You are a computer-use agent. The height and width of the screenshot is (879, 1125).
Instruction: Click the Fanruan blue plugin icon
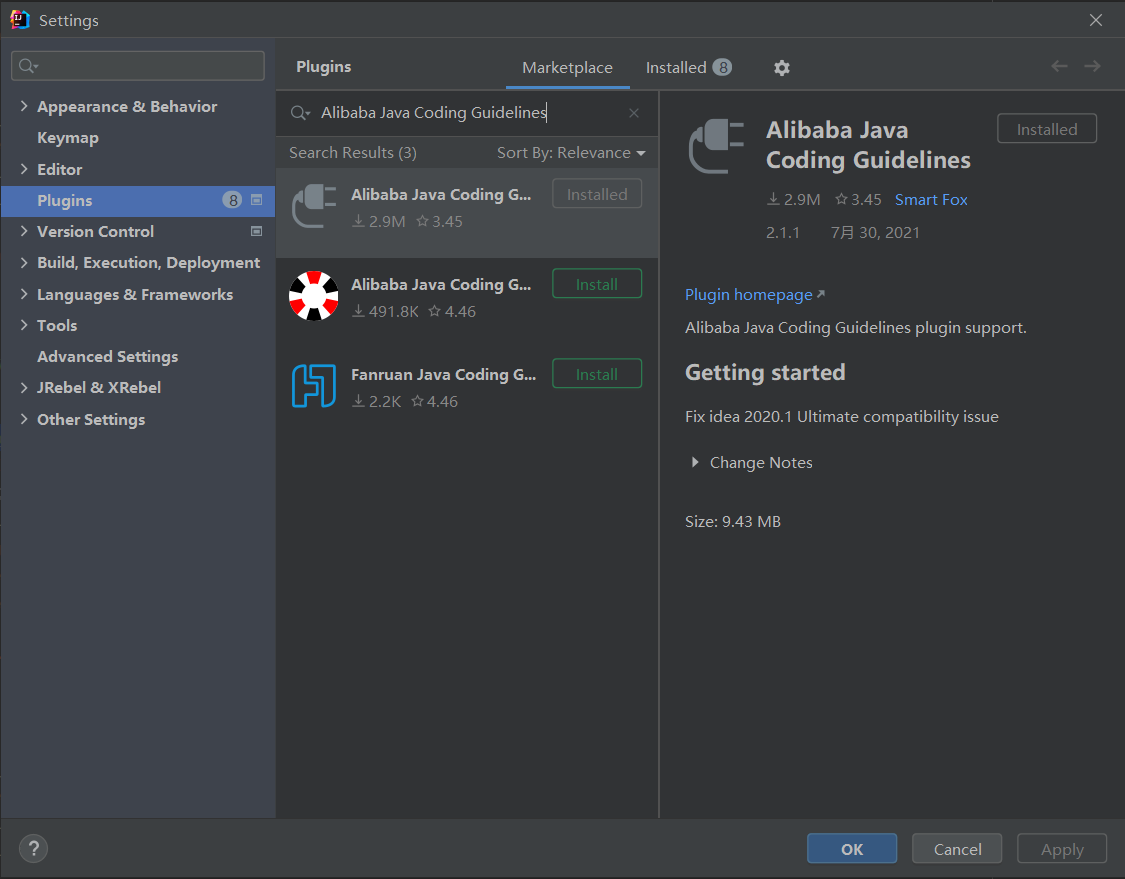(314, 385)
